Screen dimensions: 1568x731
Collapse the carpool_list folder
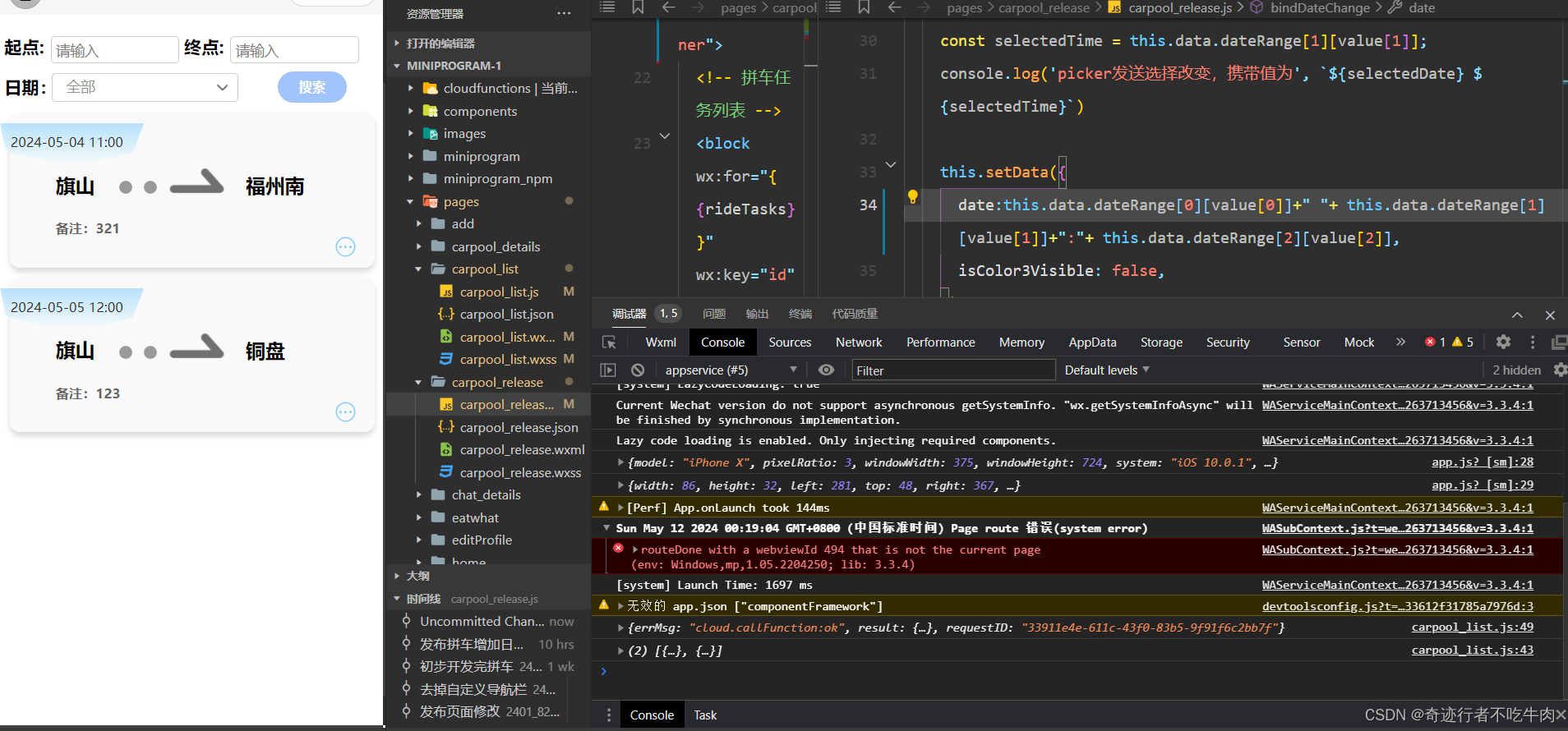click(x=419, y=269)
